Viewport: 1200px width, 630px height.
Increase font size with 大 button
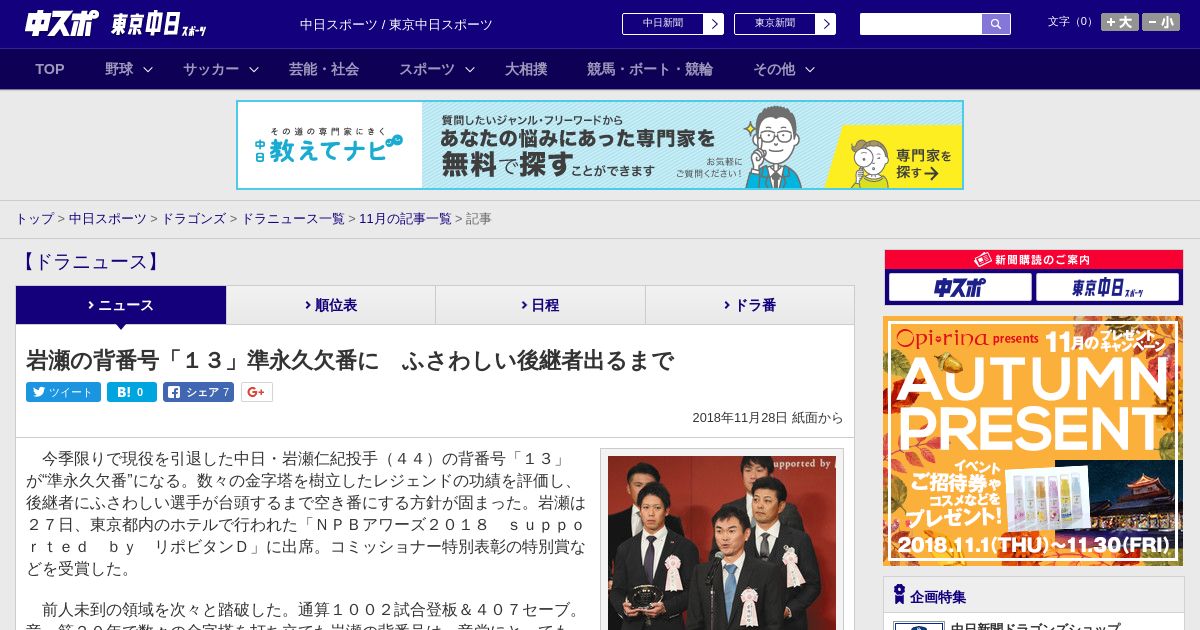[x=1119, y=22]
